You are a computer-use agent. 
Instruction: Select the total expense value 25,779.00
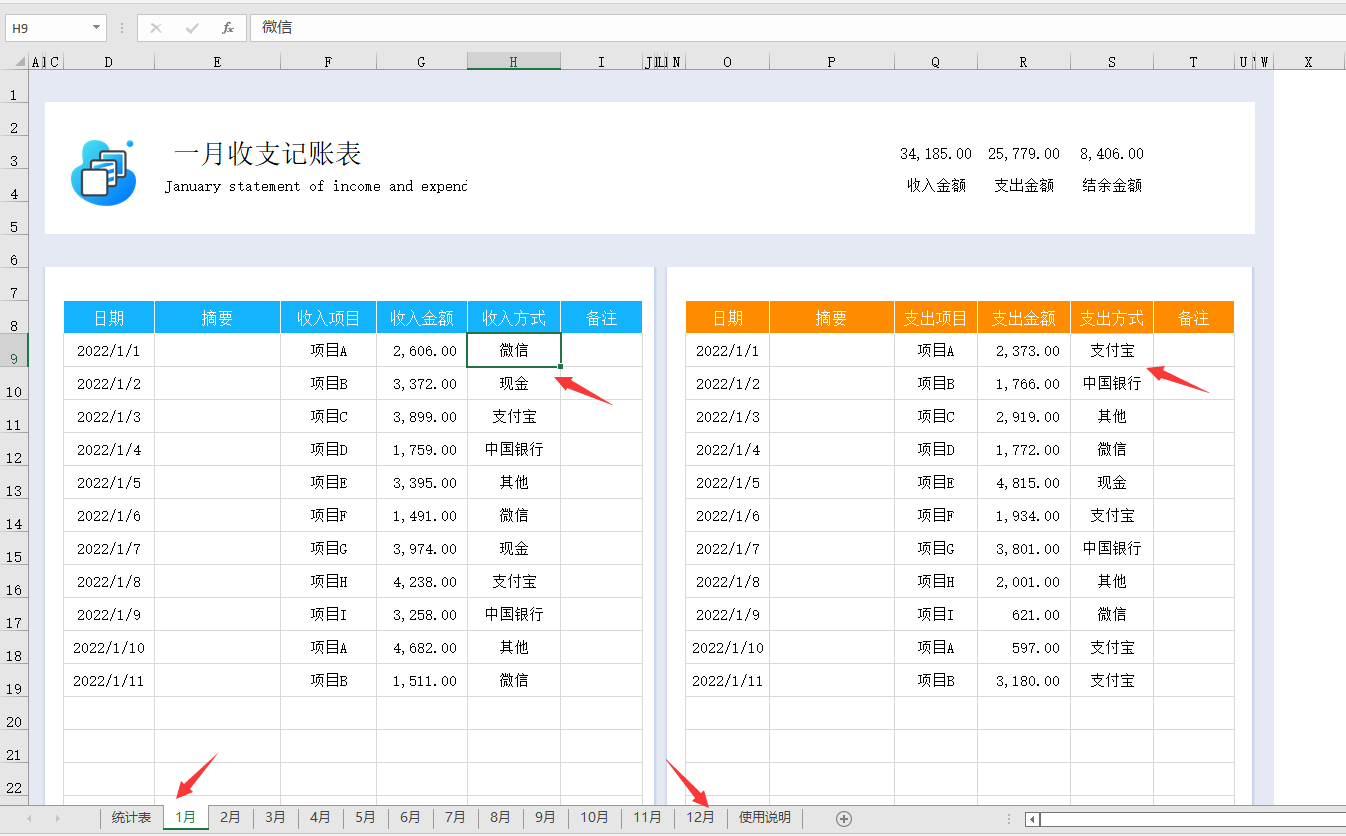1024,154
